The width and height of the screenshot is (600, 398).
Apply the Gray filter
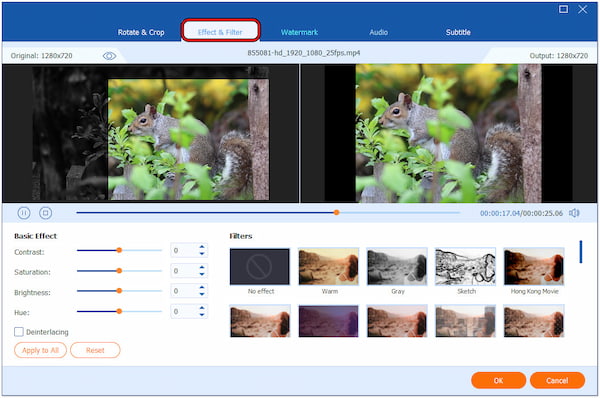point(397,267)
